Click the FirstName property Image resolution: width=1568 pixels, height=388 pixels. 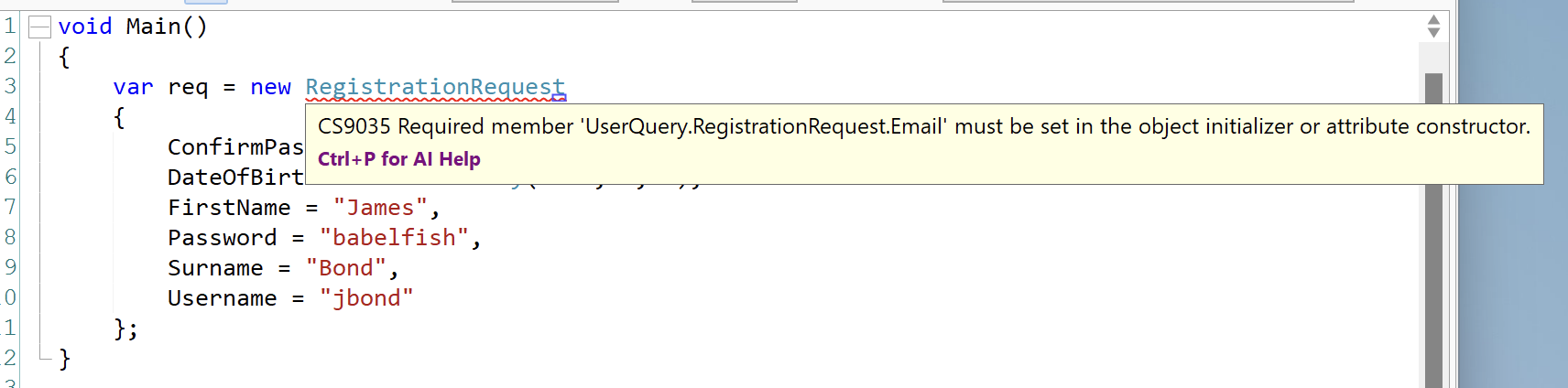[x=229, y=208]
